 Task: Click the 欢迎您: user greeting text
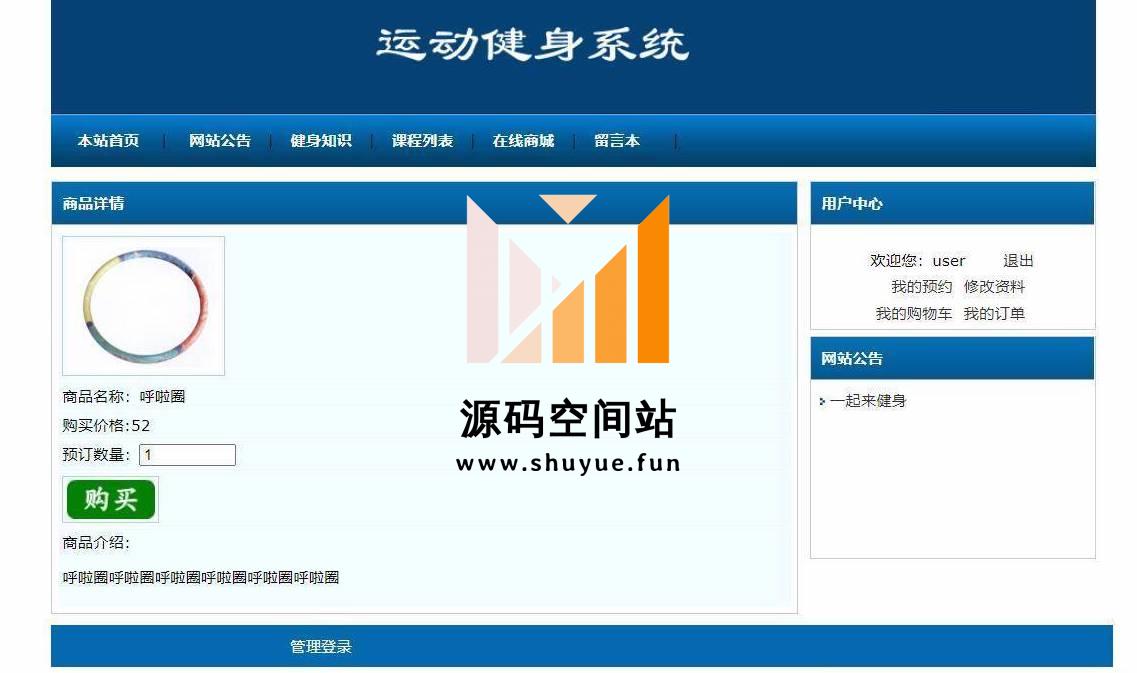coord(917,260)
